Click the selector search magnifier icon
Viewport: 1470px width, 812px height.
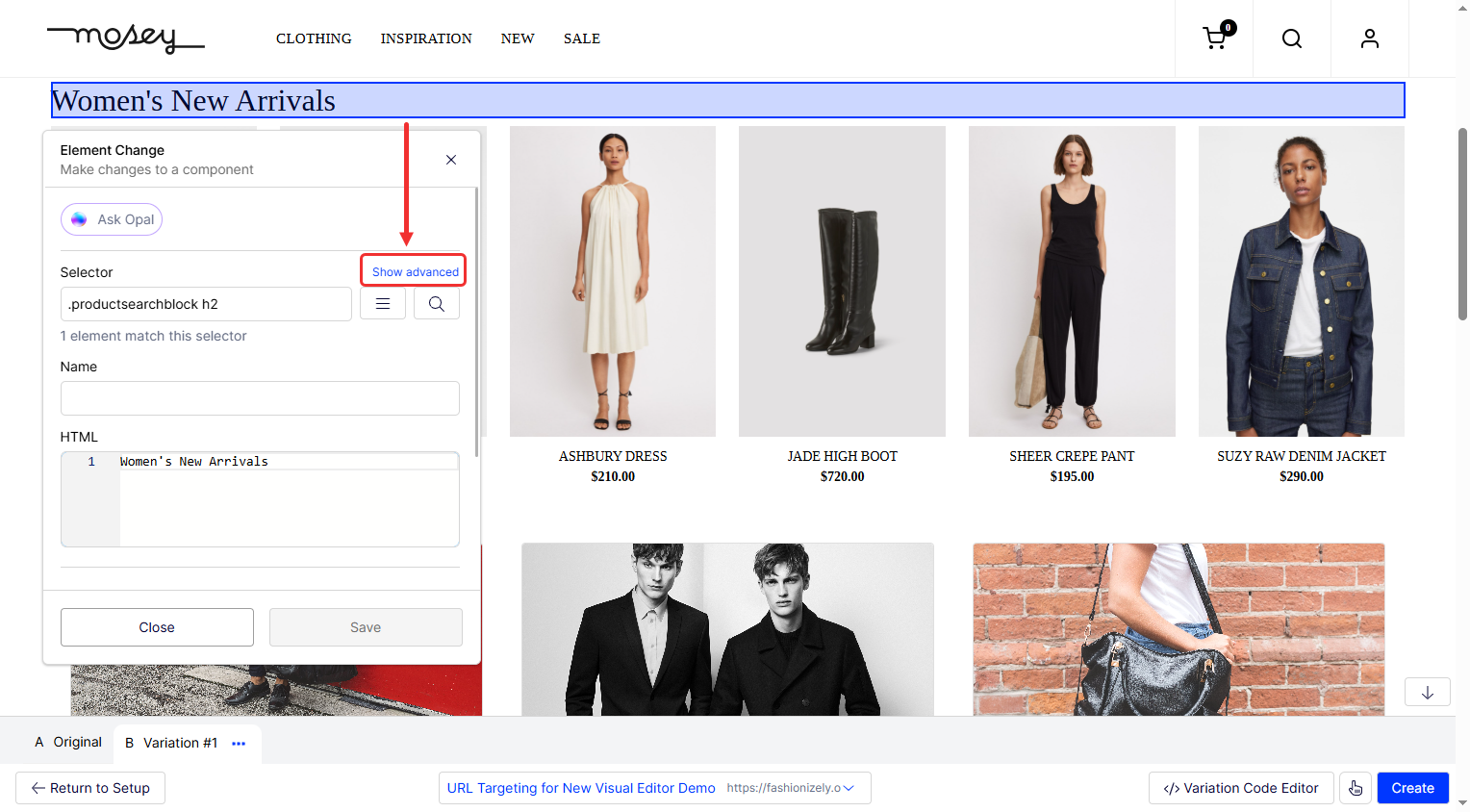point(437,304)
